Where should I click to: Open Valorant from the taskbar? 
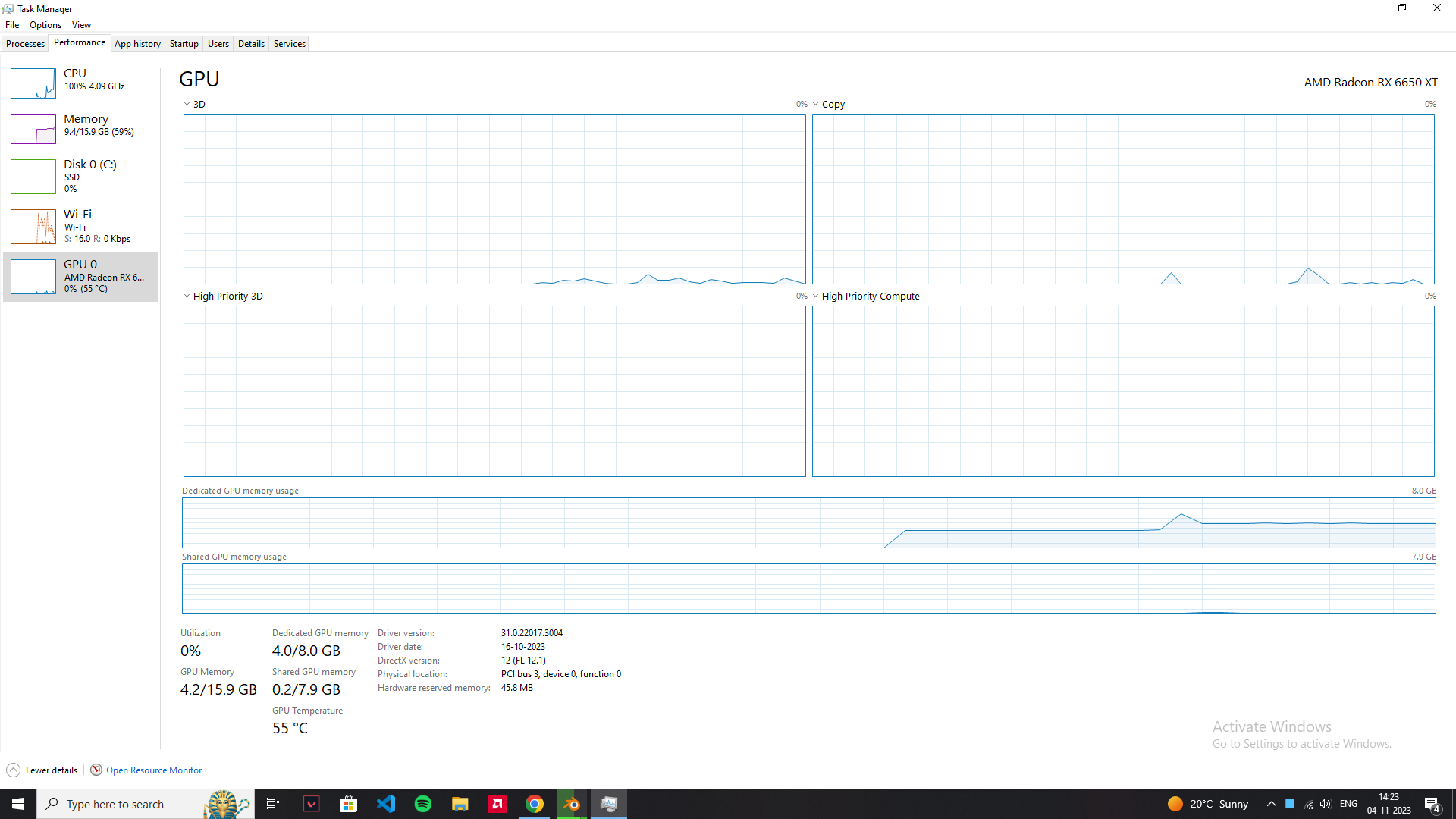pyautogui.click(x=312, y=804)
